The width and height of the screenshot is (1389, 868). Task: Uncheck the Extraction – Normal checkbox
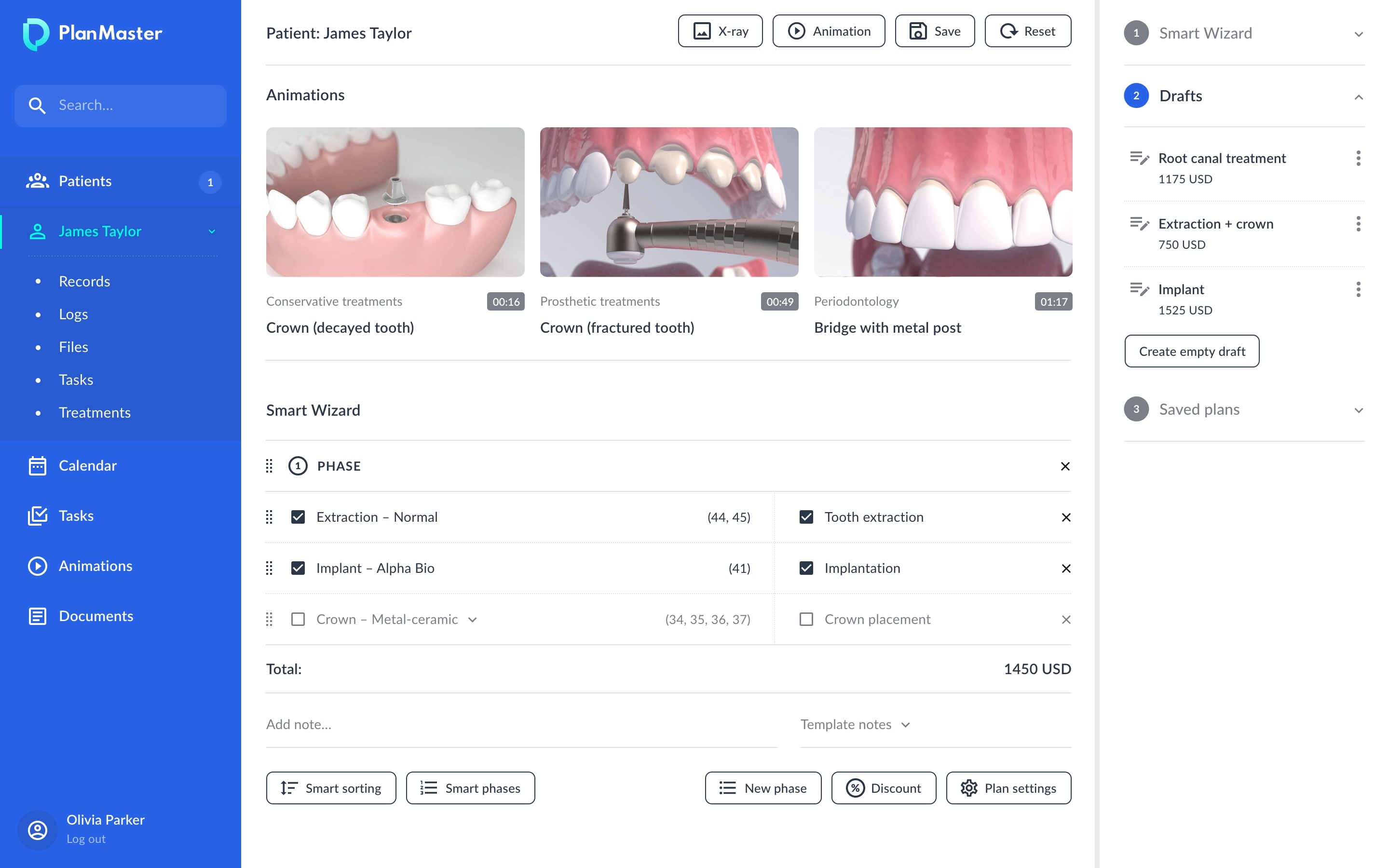click(298, 517)
